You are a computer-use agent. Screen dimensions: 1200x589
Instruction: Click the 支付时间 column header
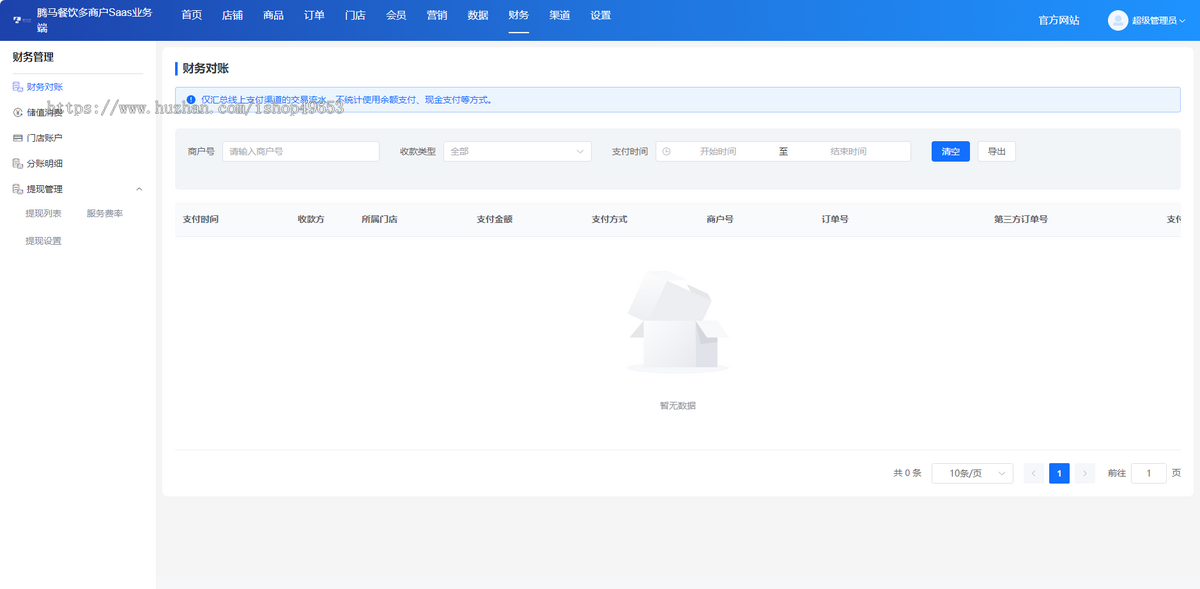201,219
